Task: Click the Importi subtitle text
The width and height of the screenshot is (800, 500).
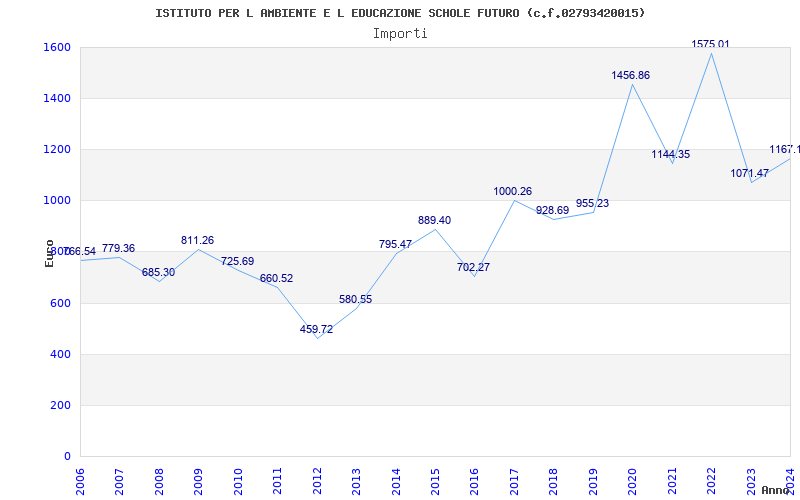Action: [400, 34]
